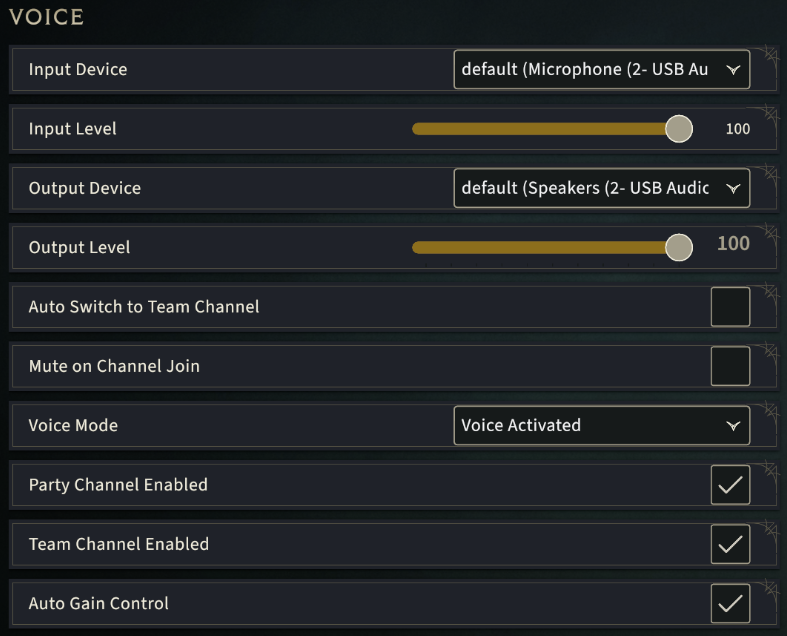Uncheck Party Channel Enabled
Image resolution: width=787 pixels, height=636 pixels.
[730, 485]
